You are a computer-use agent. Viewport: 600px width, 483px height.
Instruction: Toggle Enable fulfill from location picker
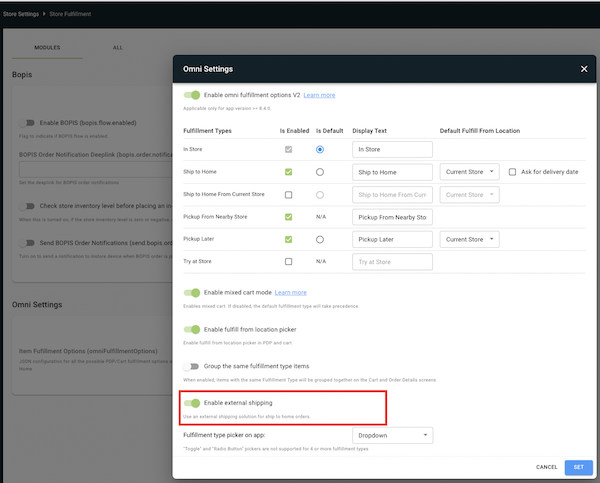[192, 330]
